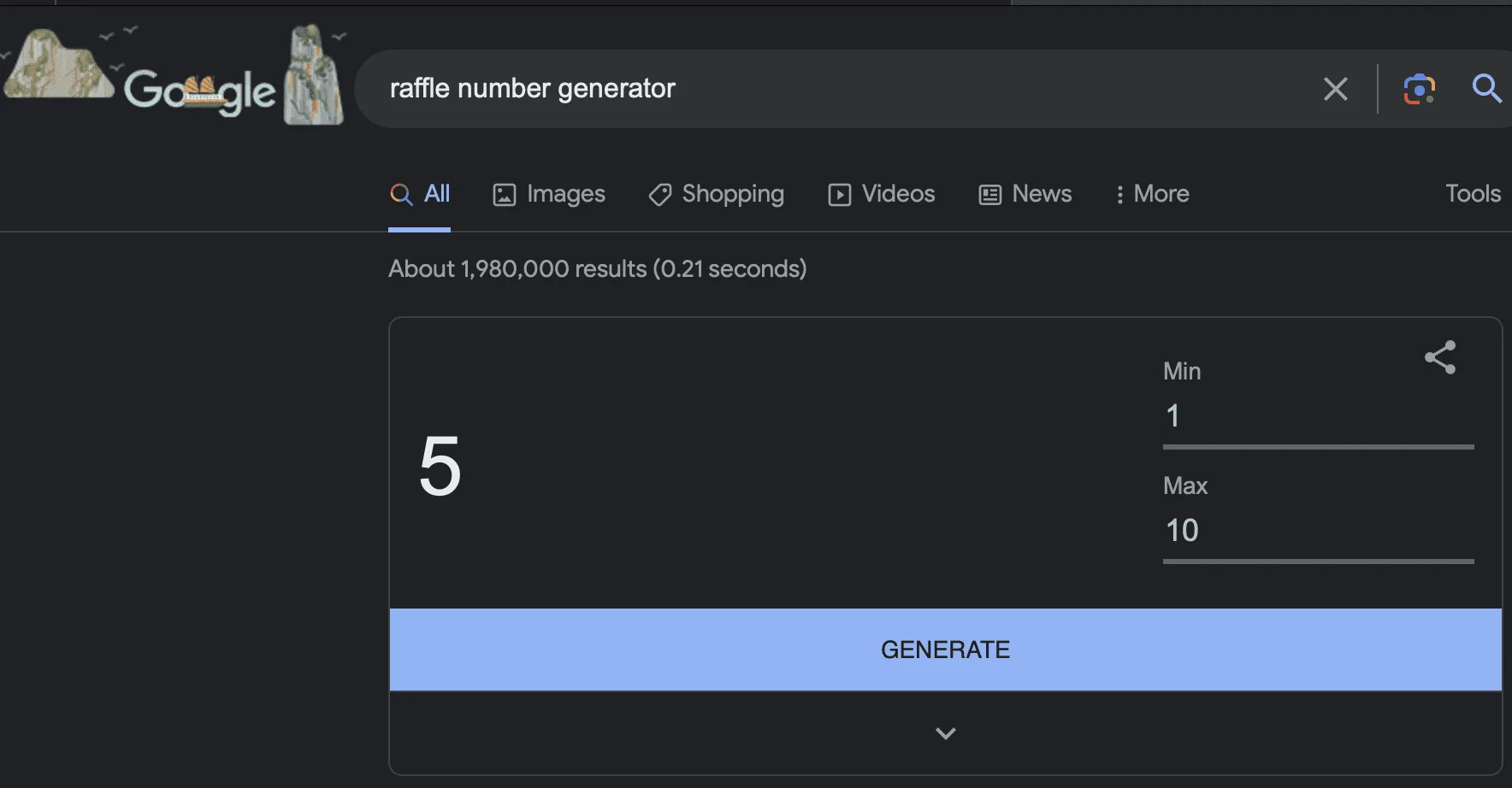
Task: Click the Videos play icon
Action: [840, 195]
